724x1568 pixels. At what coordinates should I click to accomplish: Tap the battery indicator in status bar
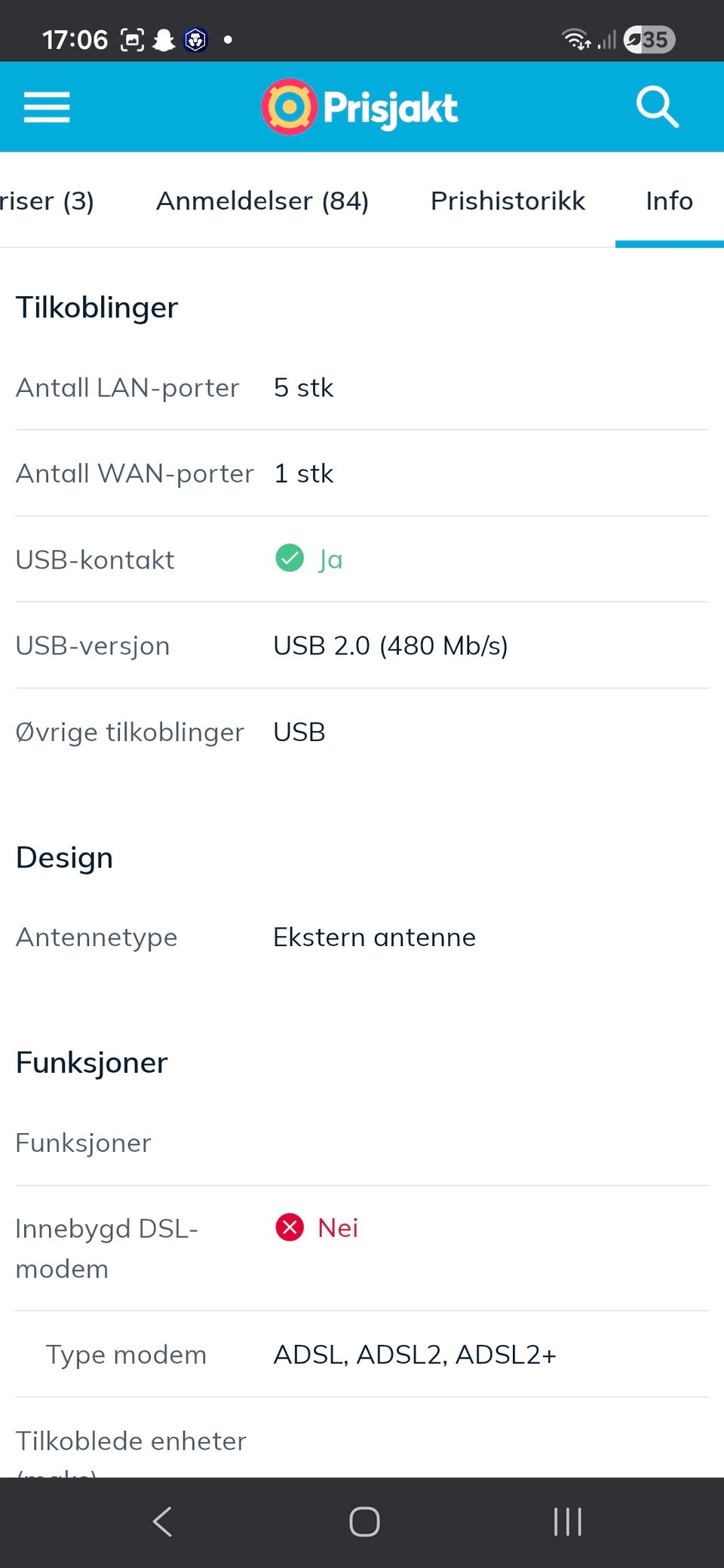click(x=649, y=39)
